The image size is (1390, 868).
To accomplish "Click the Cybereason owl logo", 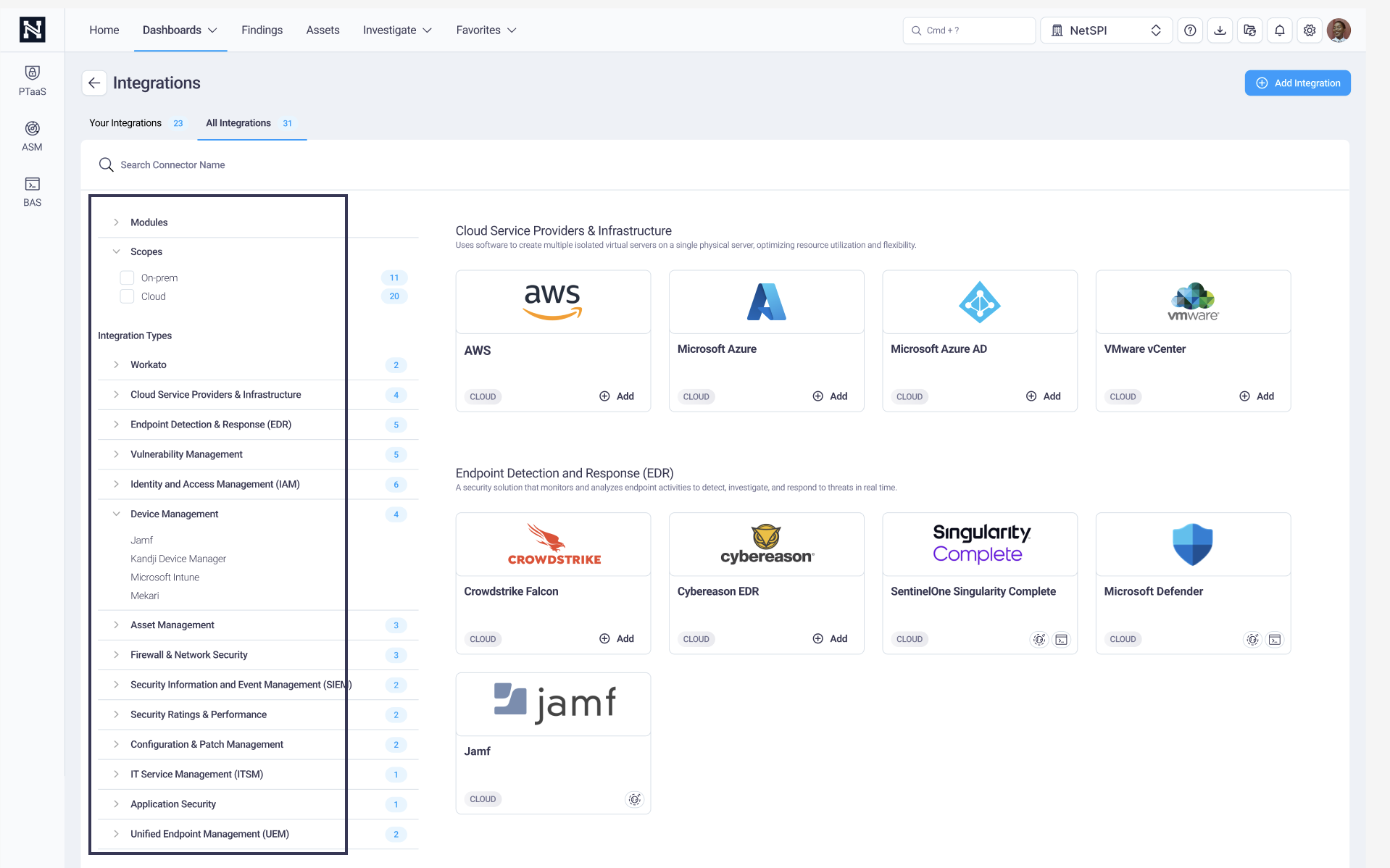I will tap(766, 545).
